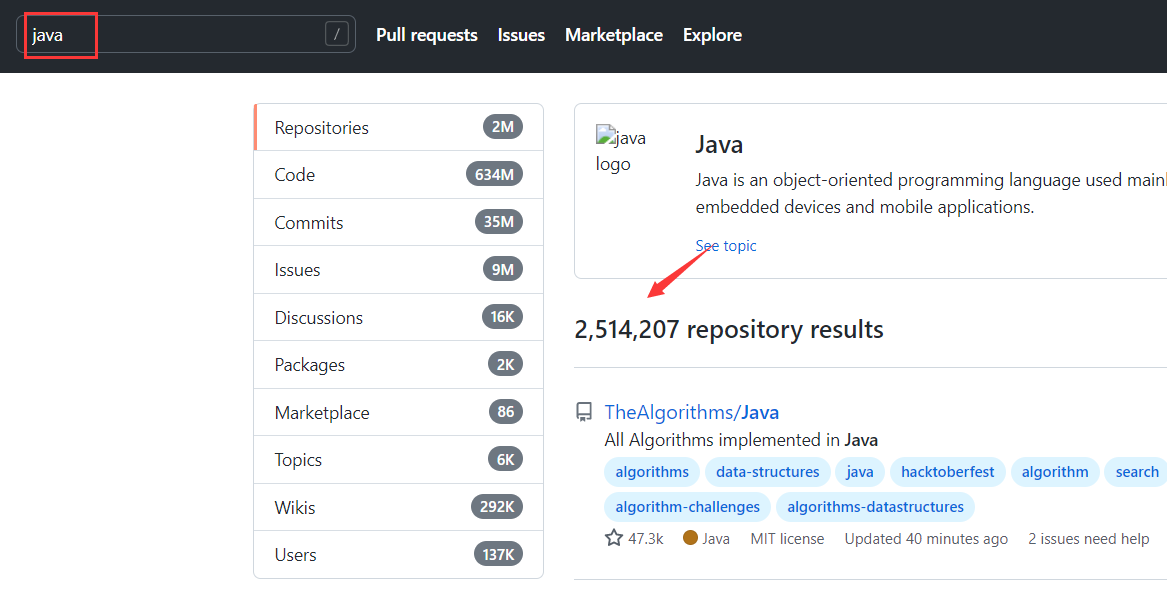Click the Java topic heading

click(719, 144)
